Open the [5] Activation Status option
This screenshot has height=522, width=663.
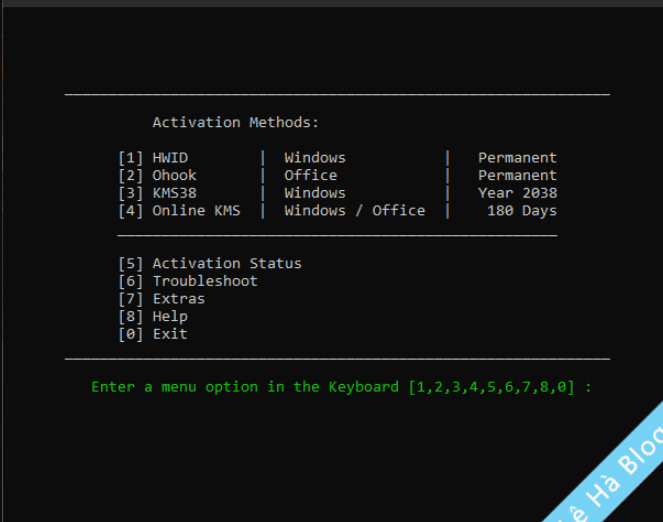point(209,264)
